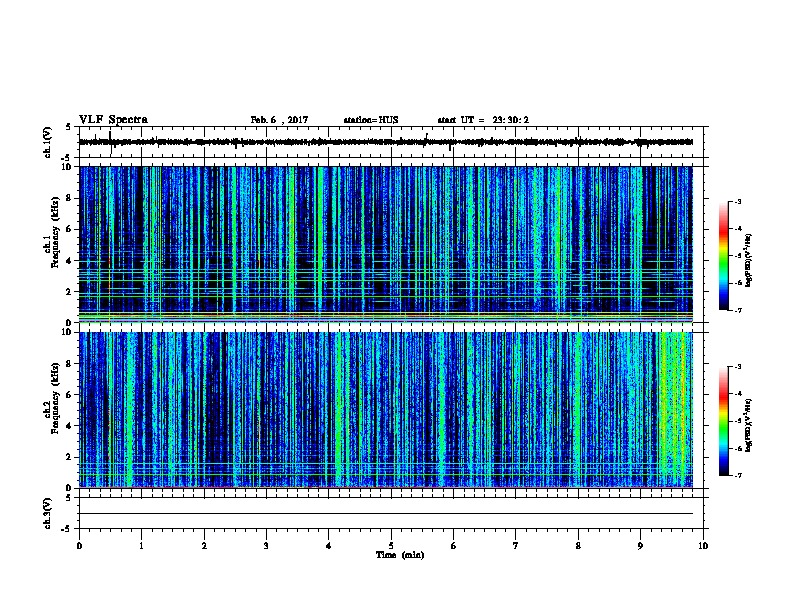Click the "-3" label on ch.2 colorbar
Viewport: 792px width, 612px height.
pos(737,367)
